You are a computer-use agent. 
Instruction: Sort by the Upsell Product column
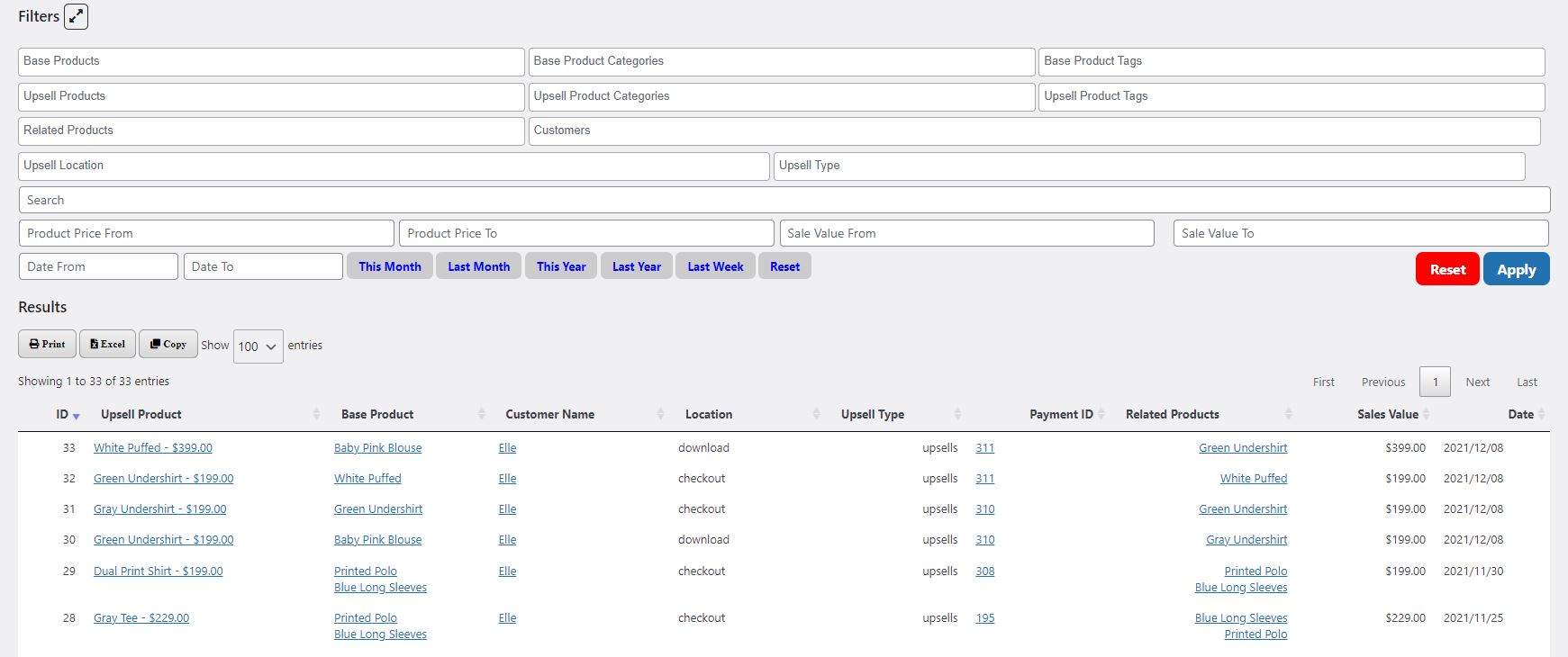141,414
